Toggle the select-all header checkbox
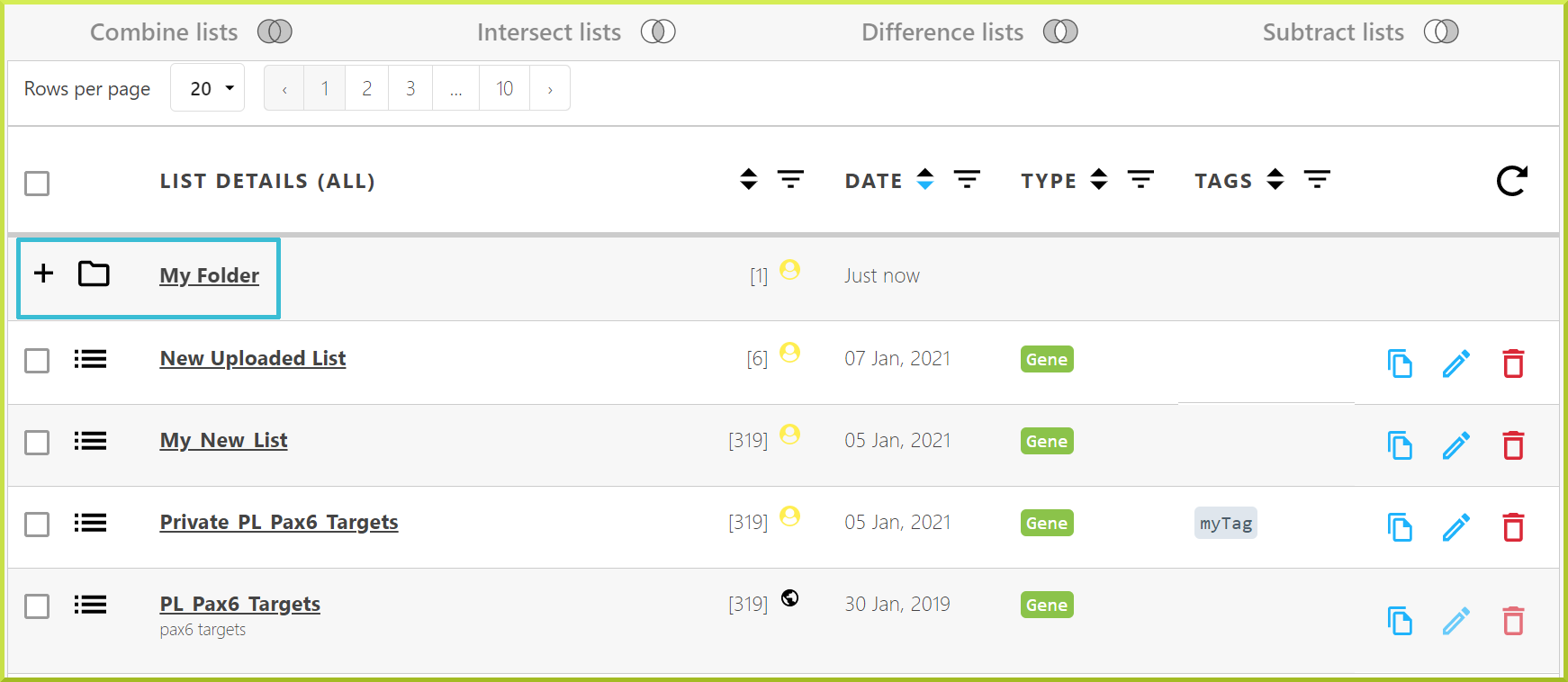Screen dimensions: 1568x682 (x=37, y=184)
